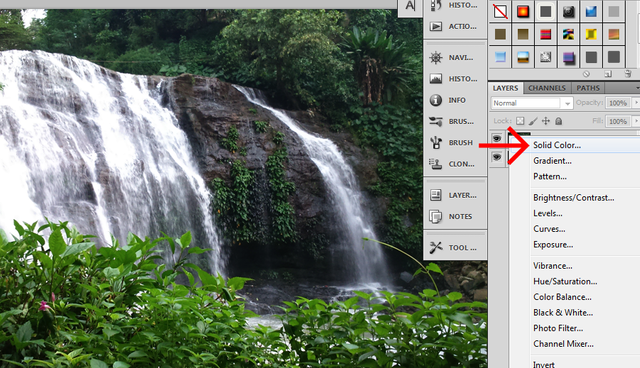Switch to the Layers tab

coord(505,88)
